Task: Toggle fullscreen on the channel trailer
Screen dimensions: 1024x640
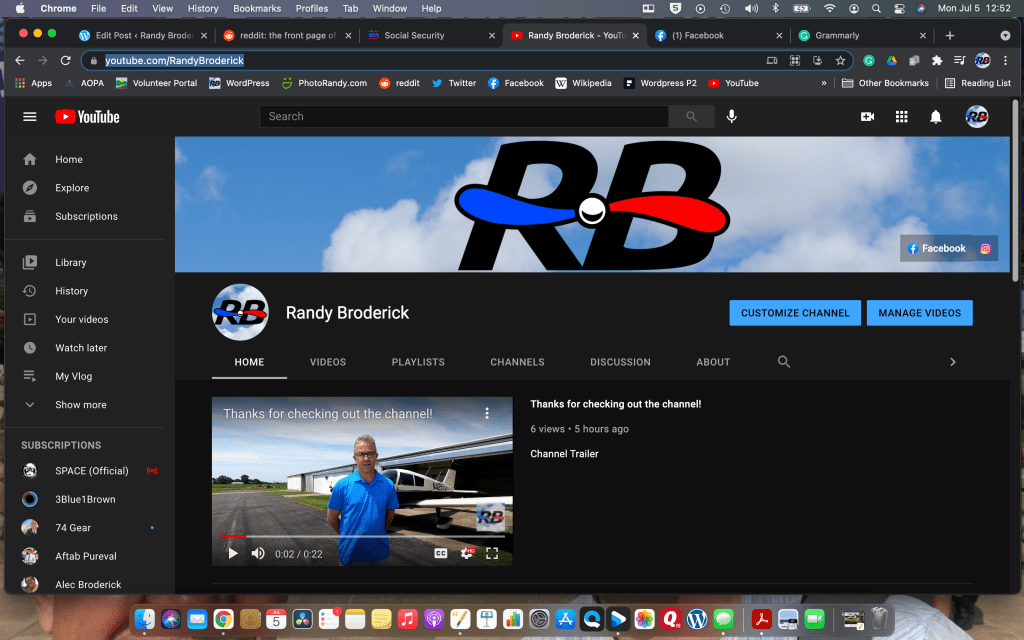Action: [x=492, y=553]
